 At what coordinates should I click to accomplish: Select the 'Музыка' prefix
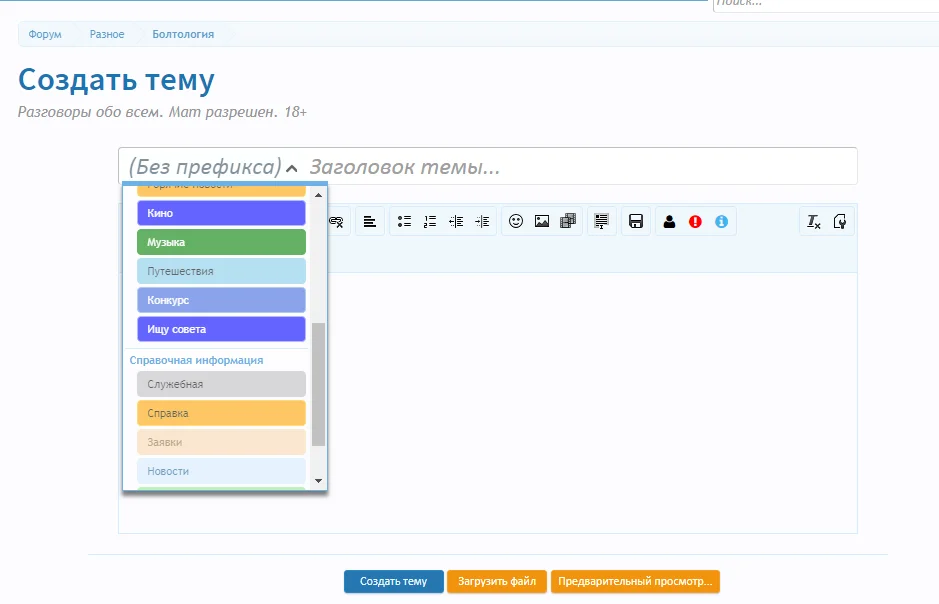[x=222, y=242]
